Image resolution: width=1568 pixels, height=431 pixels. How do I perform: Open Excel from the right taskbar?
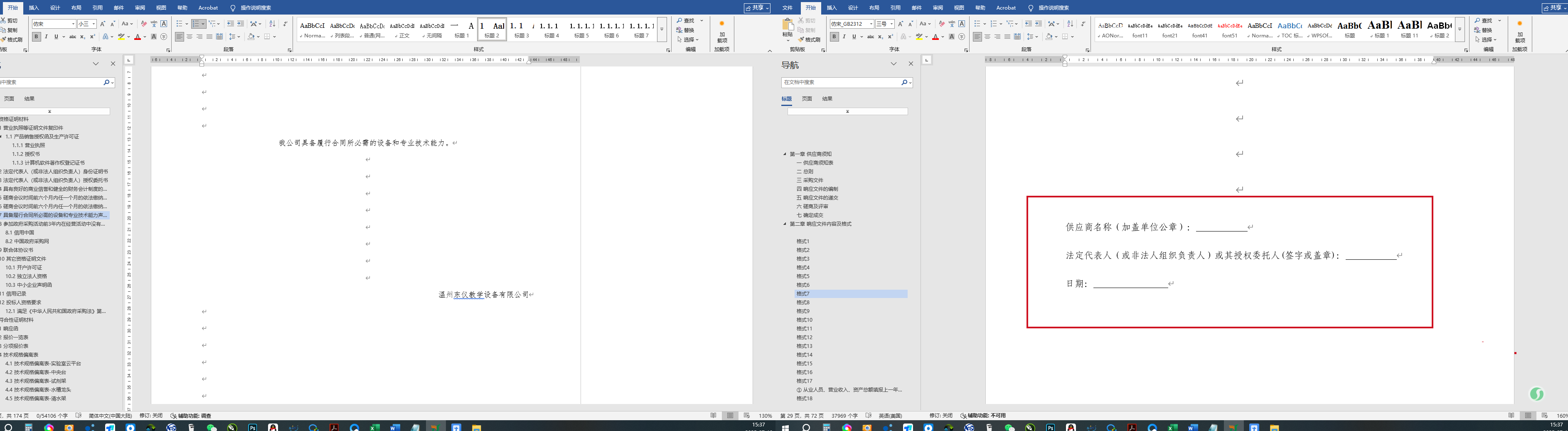point(1172,427)
